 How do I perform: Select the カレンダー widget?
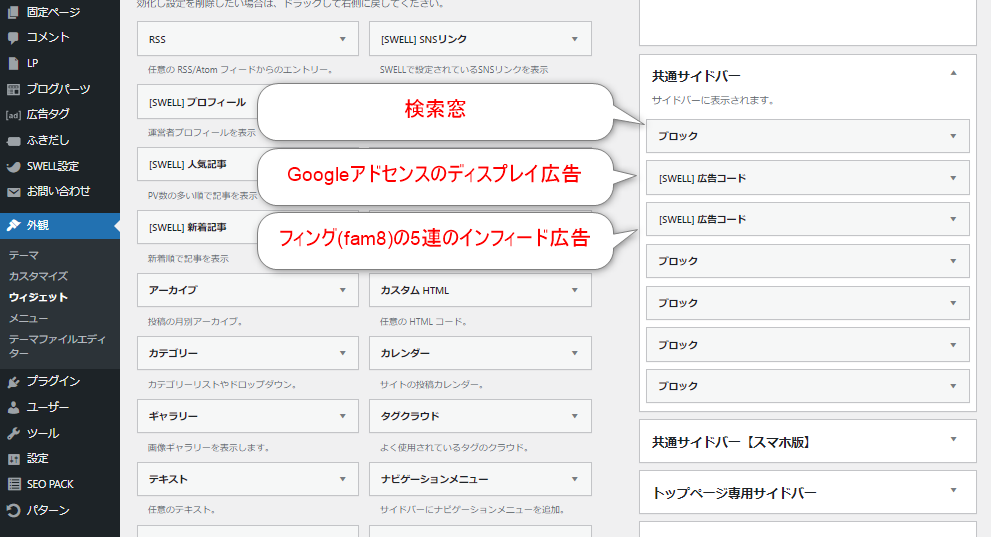(480, 353)
